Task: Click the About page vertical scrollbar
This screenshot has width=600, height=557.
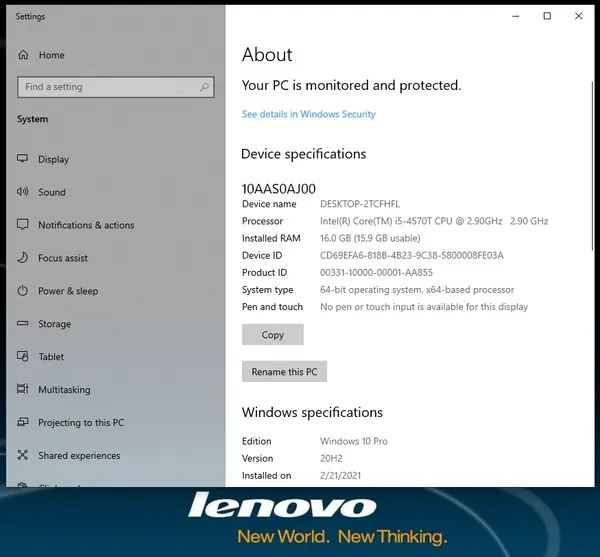Action: 592,166
